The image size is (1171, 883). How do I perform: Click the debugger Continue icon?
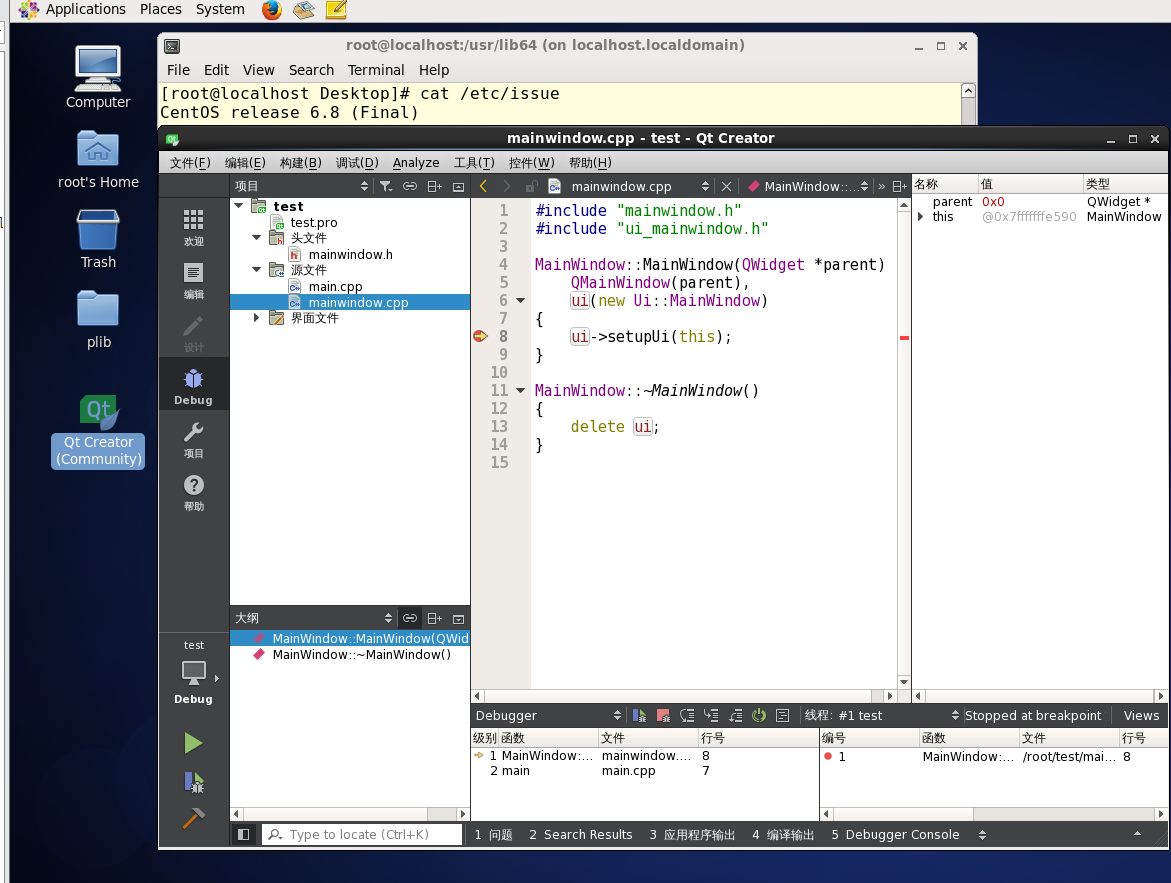639,715
